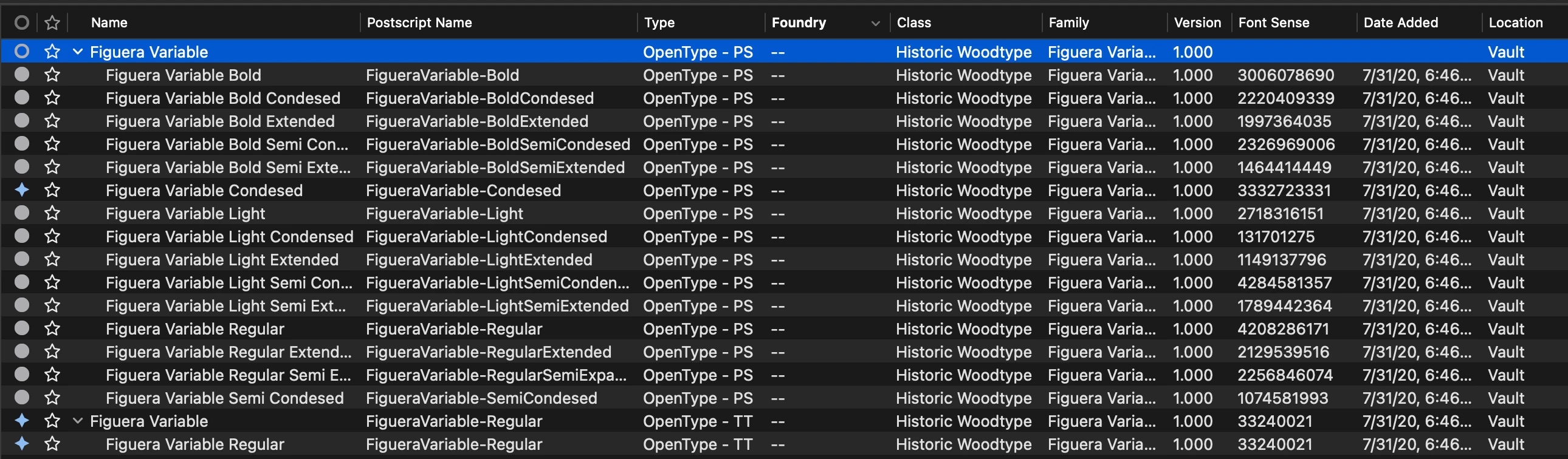The image size is (1568, 459).
Task: Sort by the activation status column header
Action: pyautogui.click(x=22, y=23)
